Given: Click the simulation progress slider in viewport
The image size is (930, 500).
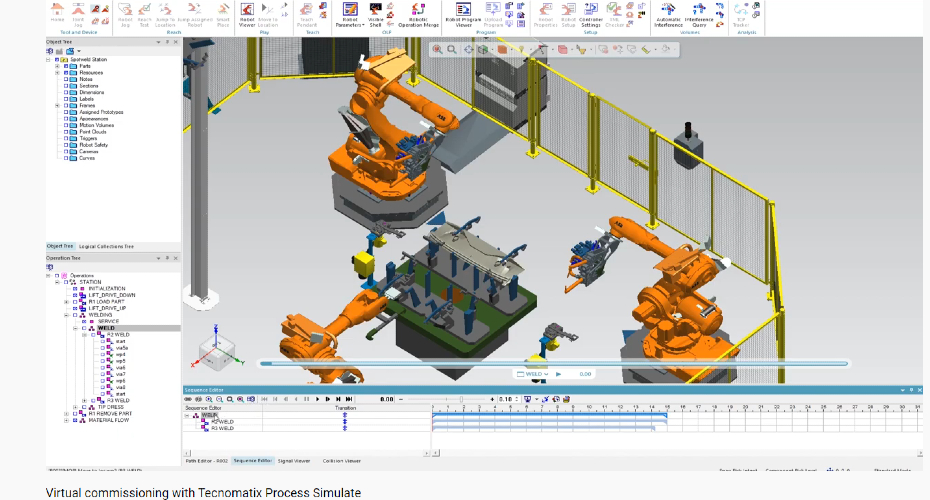Looking at the screenshot, I should [552, 363].
